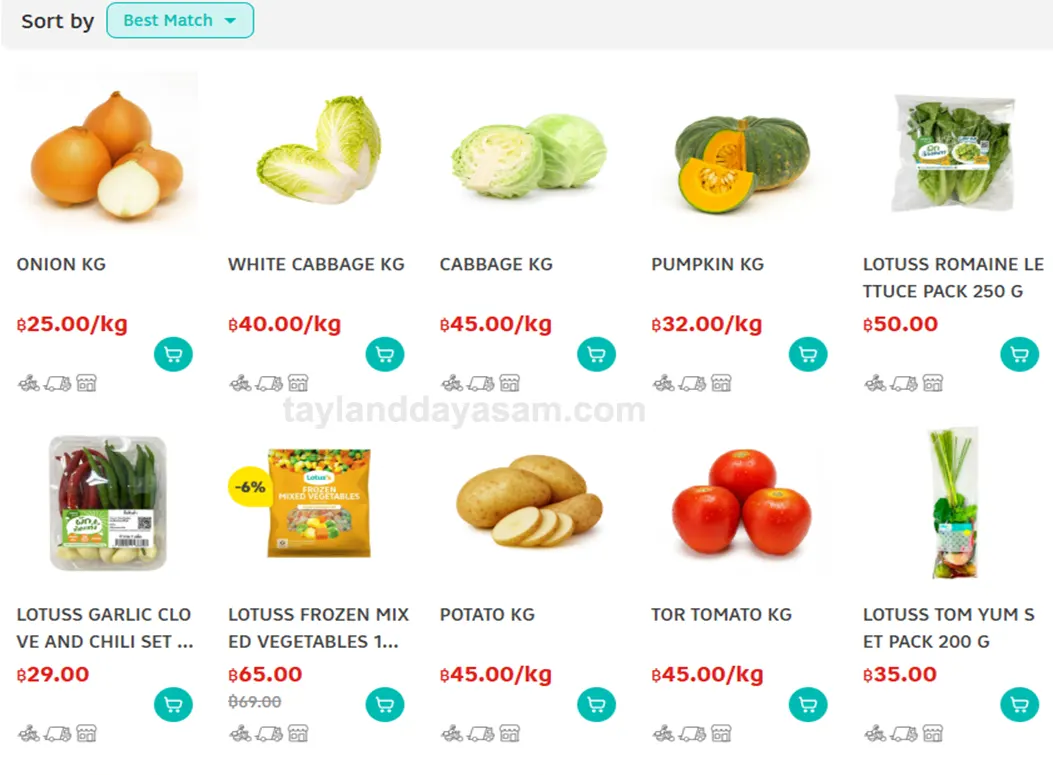Open the Tor Tomato product picture

tap(741, 502)
